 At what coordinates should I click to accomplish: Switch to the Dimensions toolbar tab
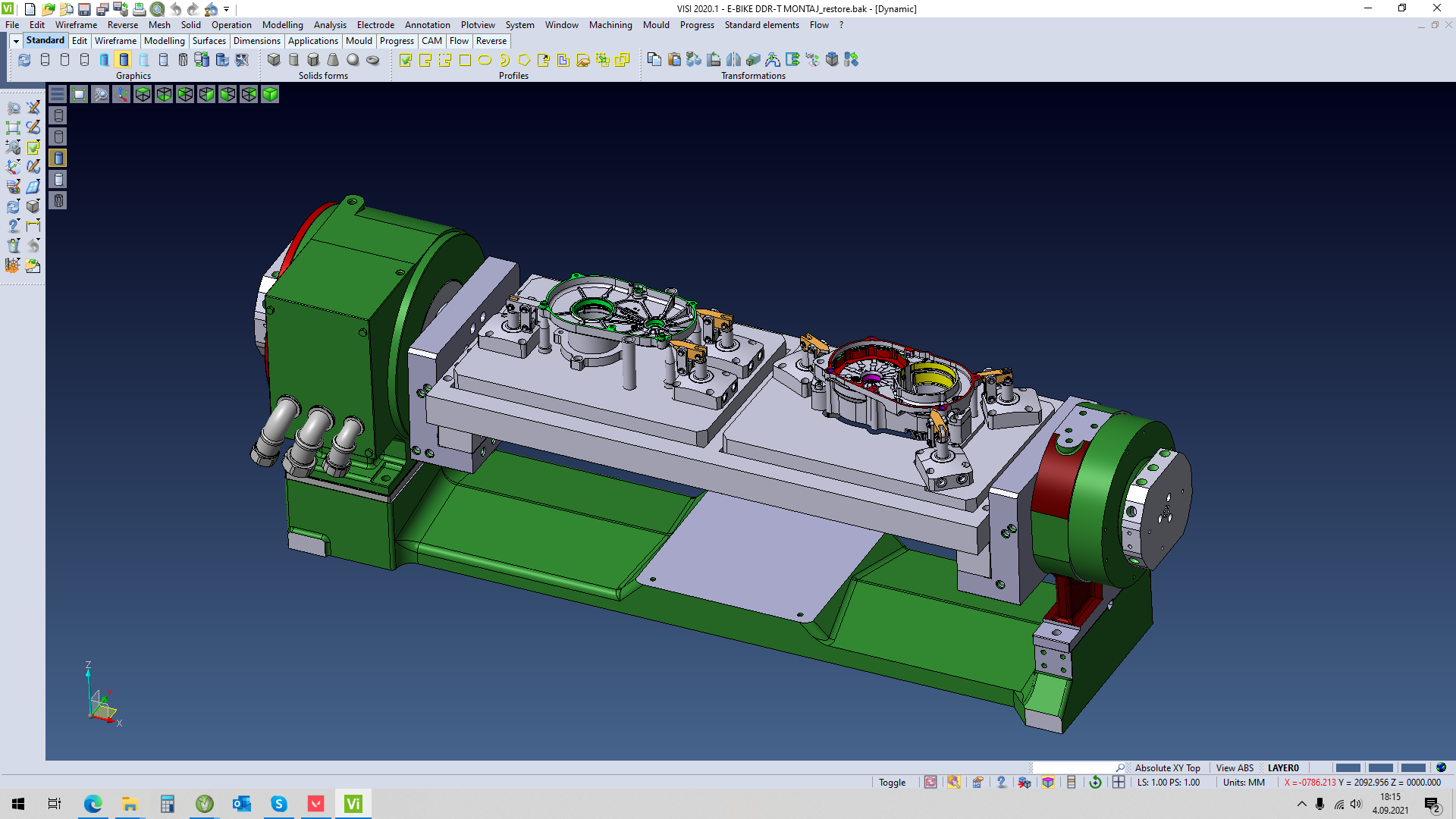click(x=257, y=41)
